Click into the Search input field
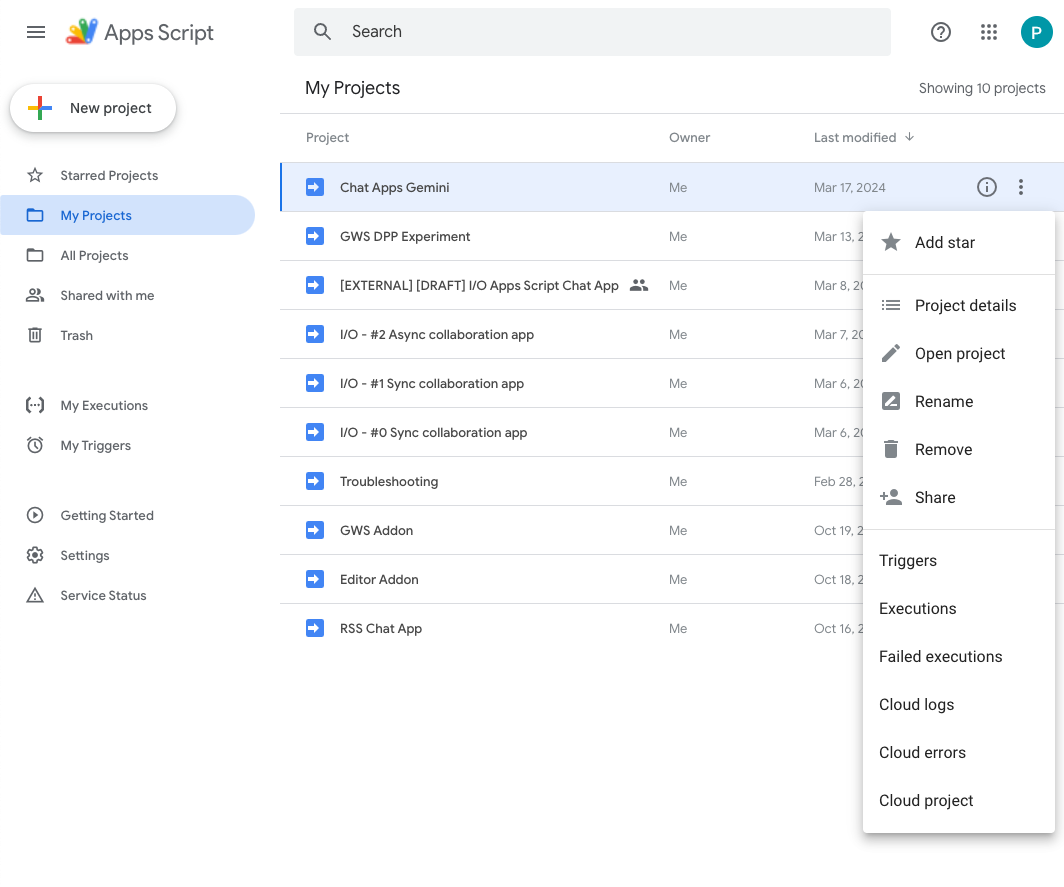Screen dimensions: 1064x887 point(610,32)
